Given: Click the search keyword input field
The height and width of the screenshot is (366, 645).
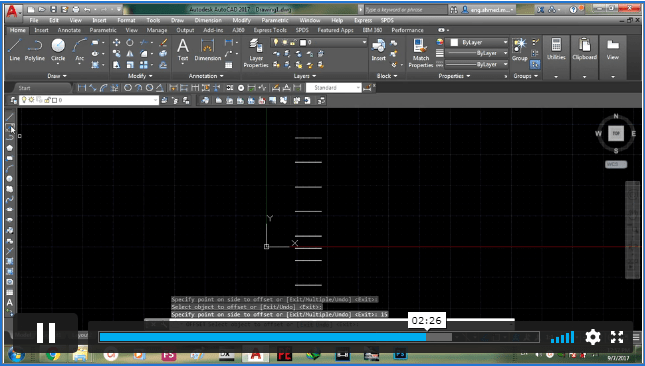Looking at the screenshot, I should 405,9.
